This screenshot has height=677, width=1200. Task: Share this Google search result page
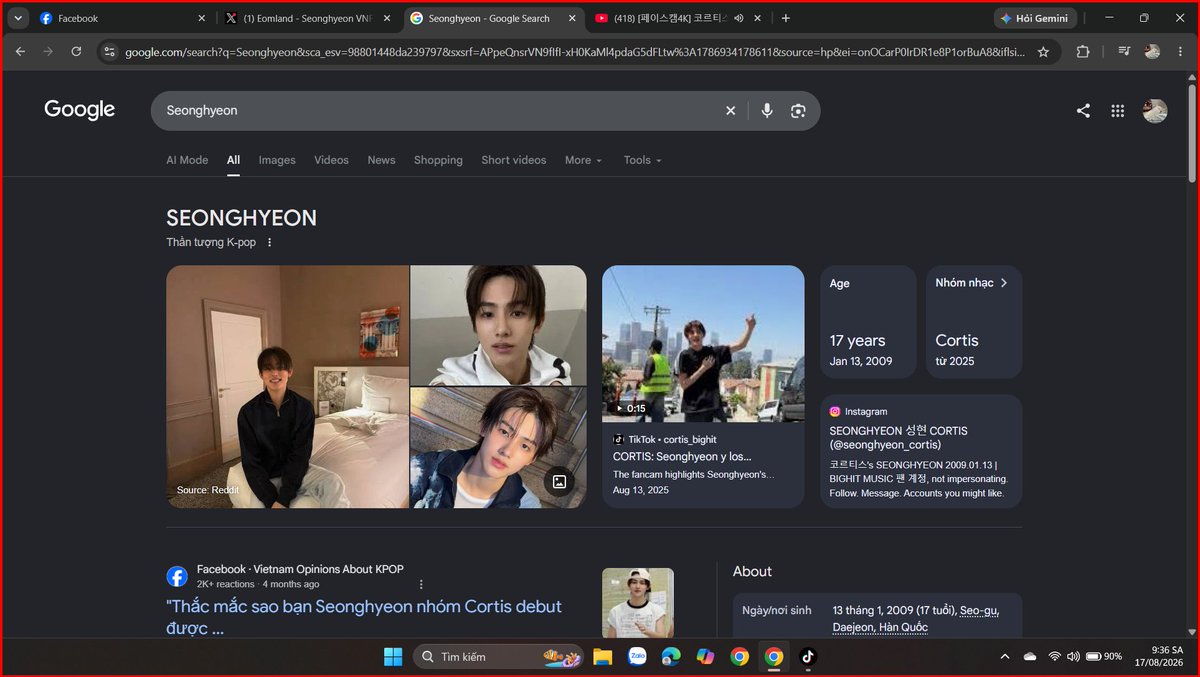click(x=1083, y=111)
